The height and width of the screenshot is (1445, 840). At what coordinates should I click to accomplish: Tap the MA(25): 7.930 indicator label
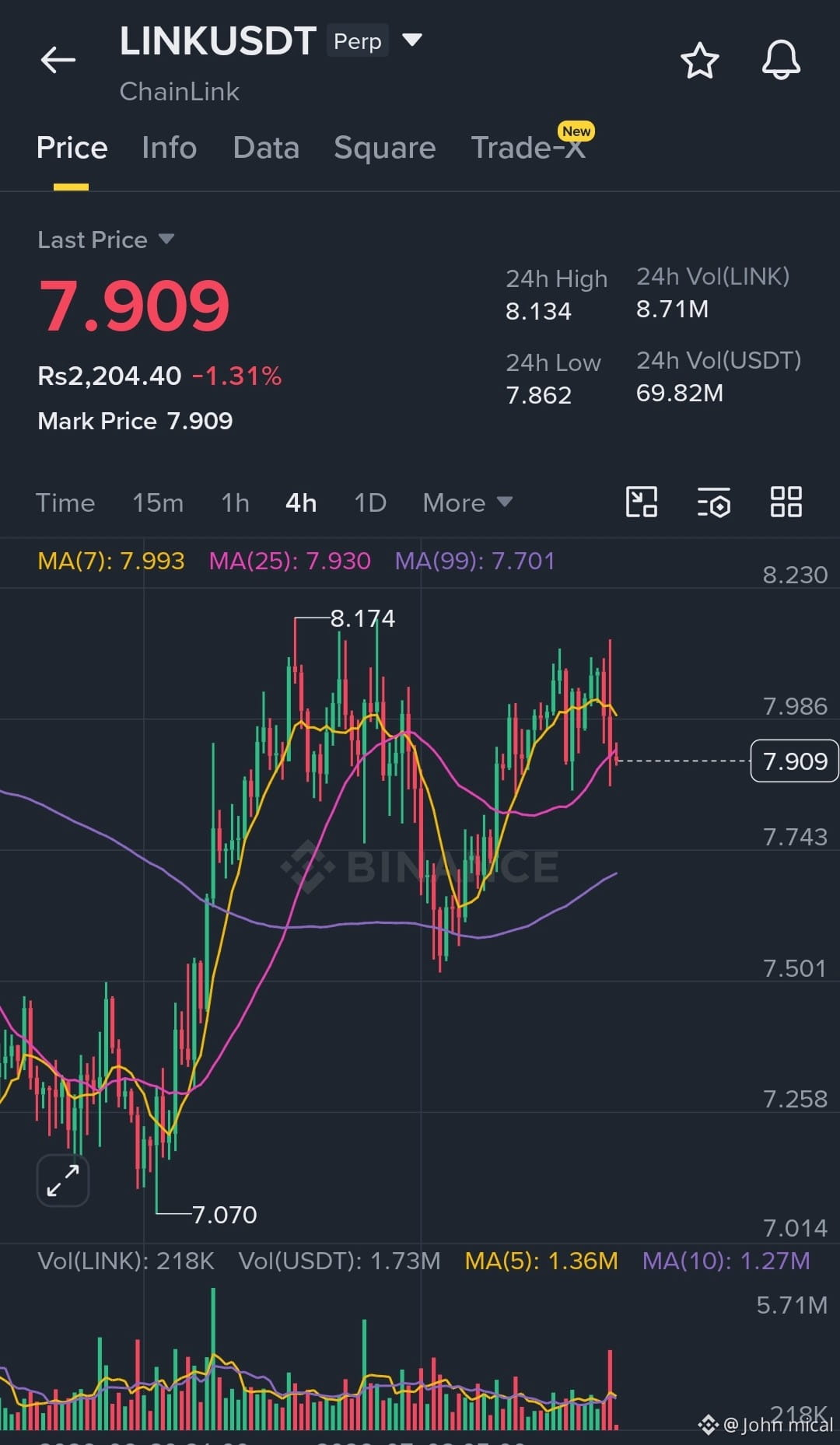pyautogui.click(x=290, y=561)
